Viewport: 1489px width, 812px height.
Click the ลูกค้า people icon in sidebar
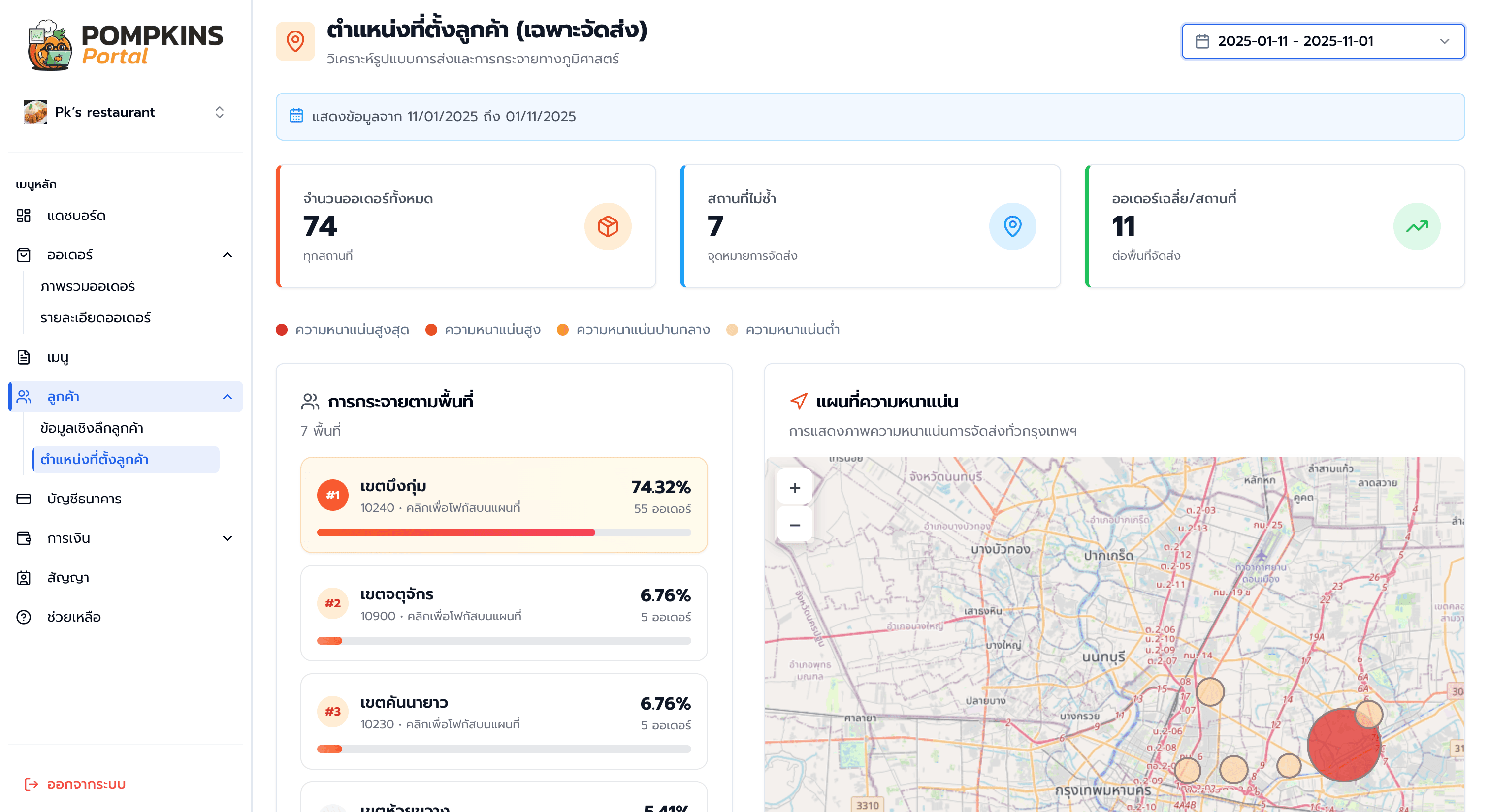point(24,397)
